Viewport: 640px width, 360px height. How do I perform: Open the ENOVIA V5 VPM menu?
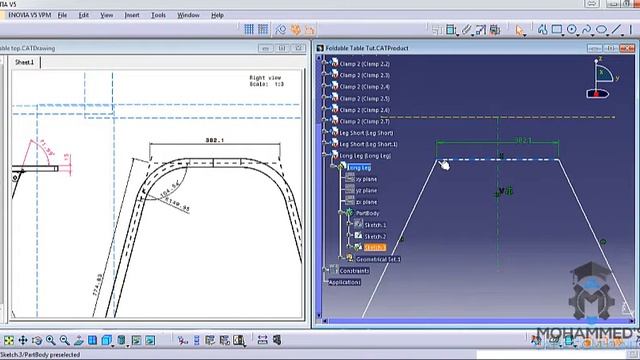pos(30,15)
